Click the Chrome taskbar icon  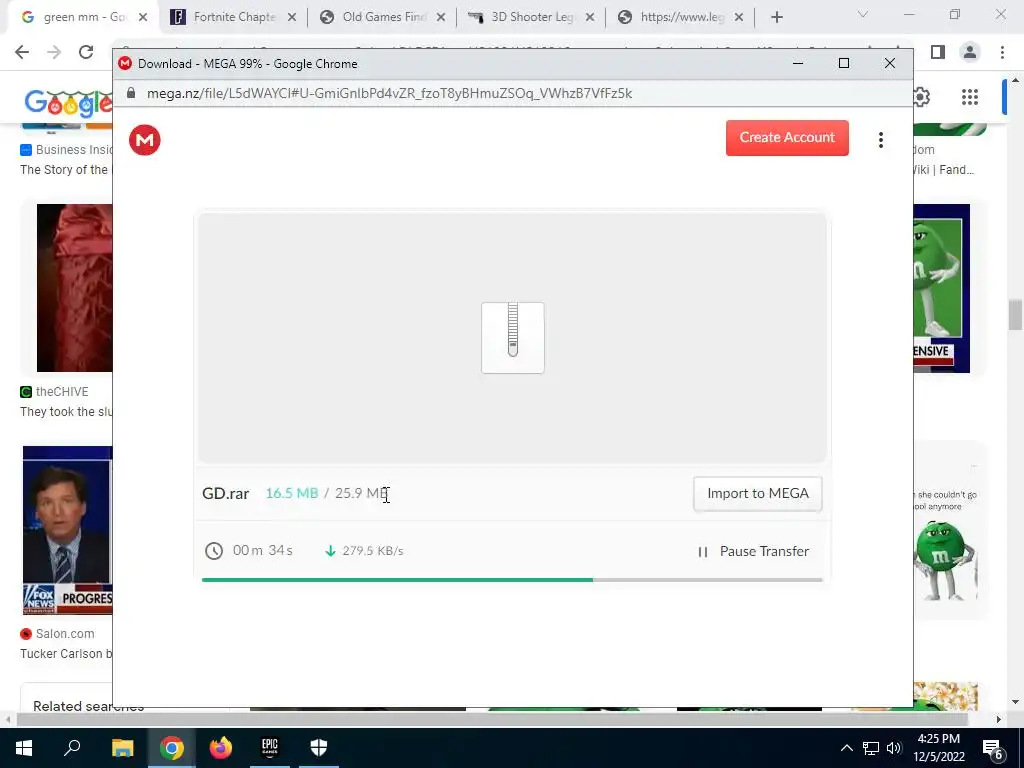[172, 748]
